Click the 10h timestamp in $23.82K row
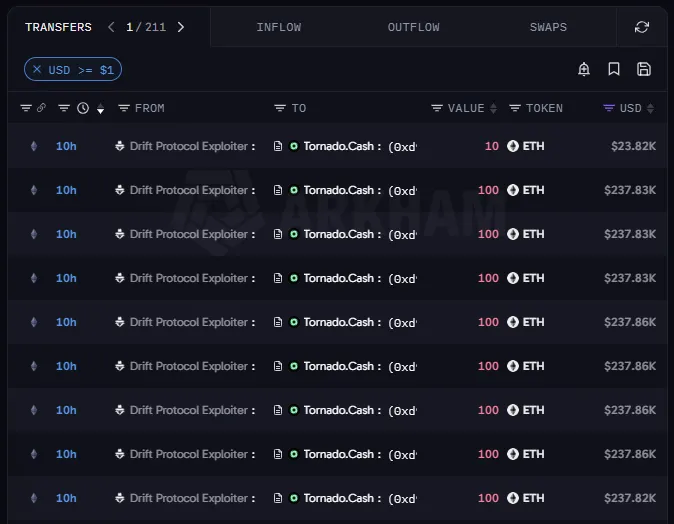Image resolution: width=674 pixels, height=524 pixels. [x=66, y=146]
